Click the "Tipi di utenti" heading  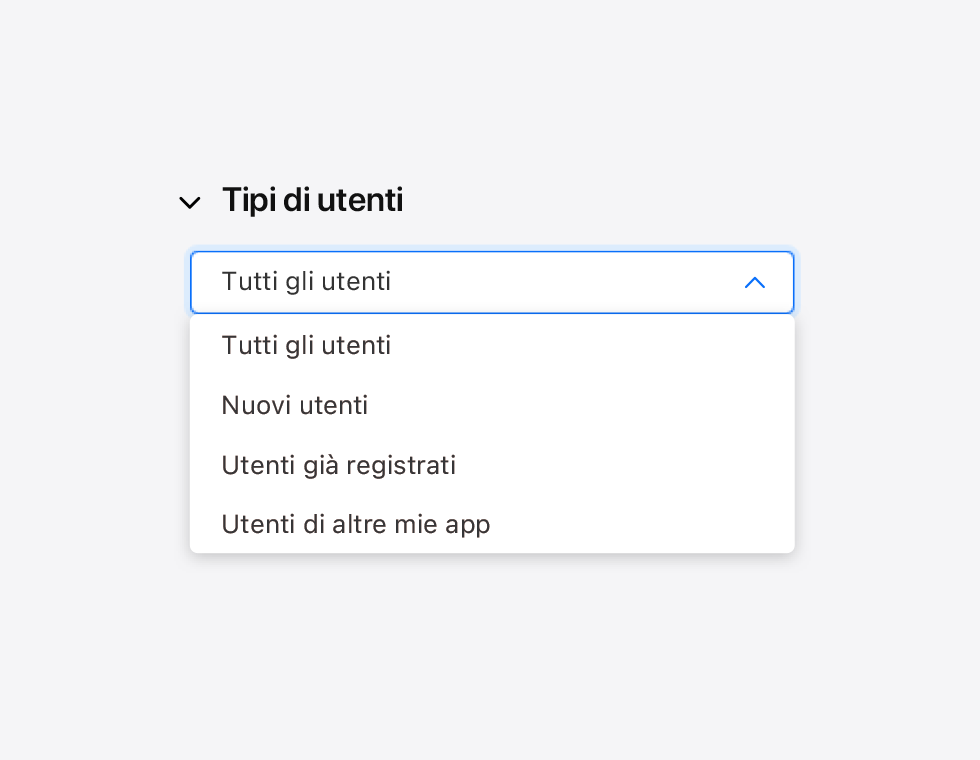pos(312,200)
